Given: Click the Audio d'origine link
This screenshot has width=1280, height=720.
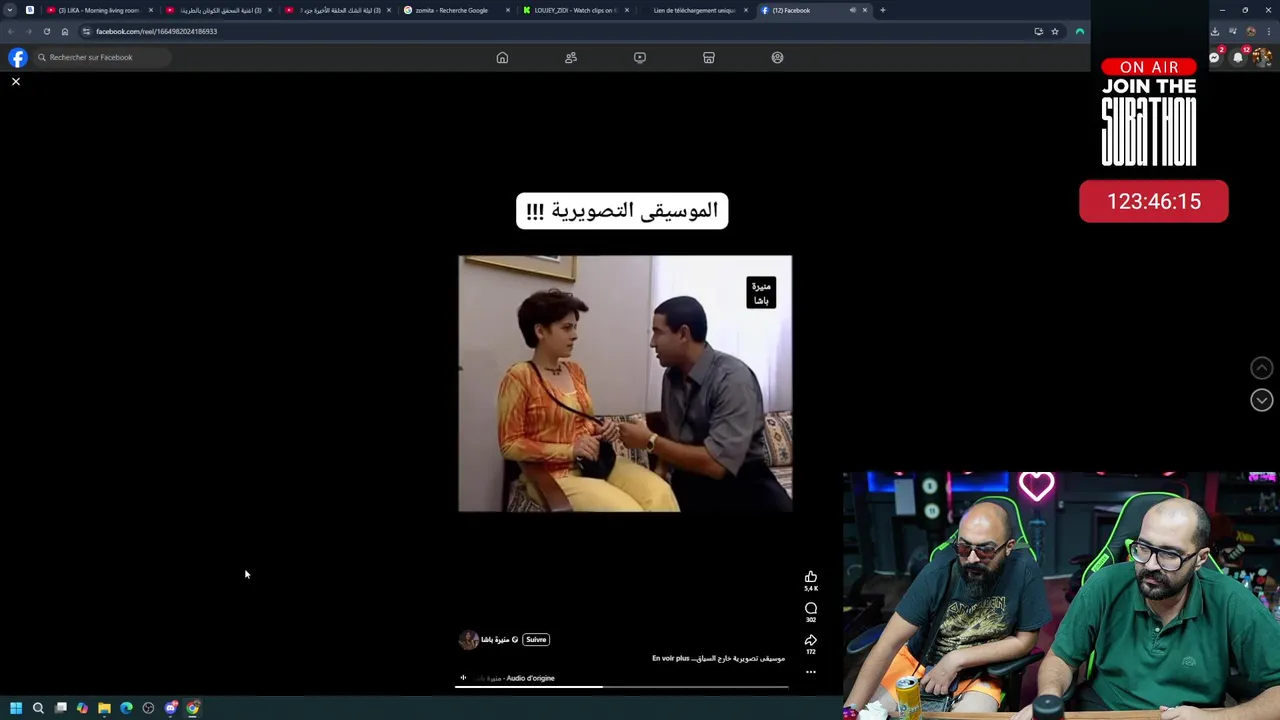Looking at the screenshot, I should point(530,678).
